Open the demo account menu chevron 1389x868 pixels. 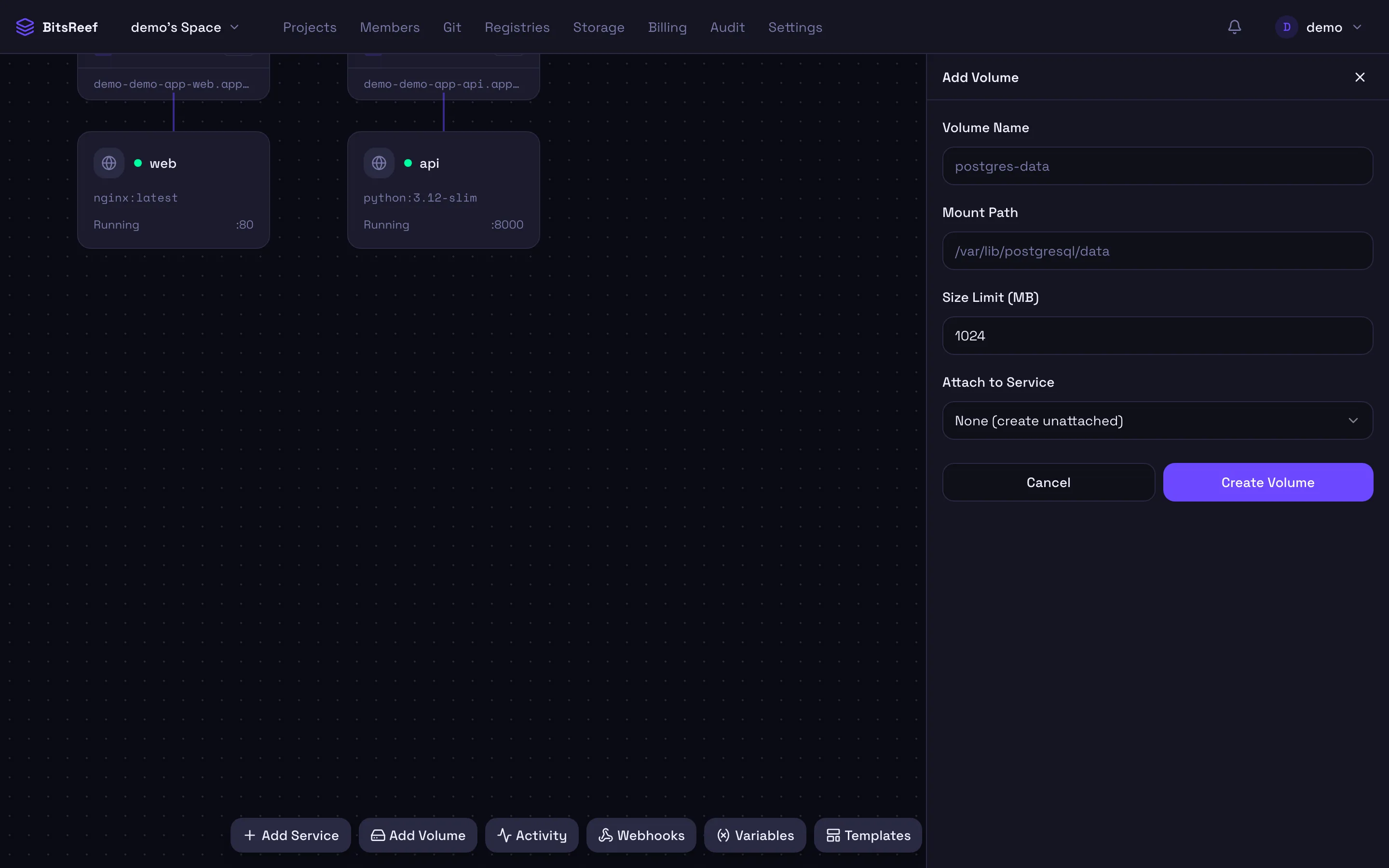coord(1357,27)
